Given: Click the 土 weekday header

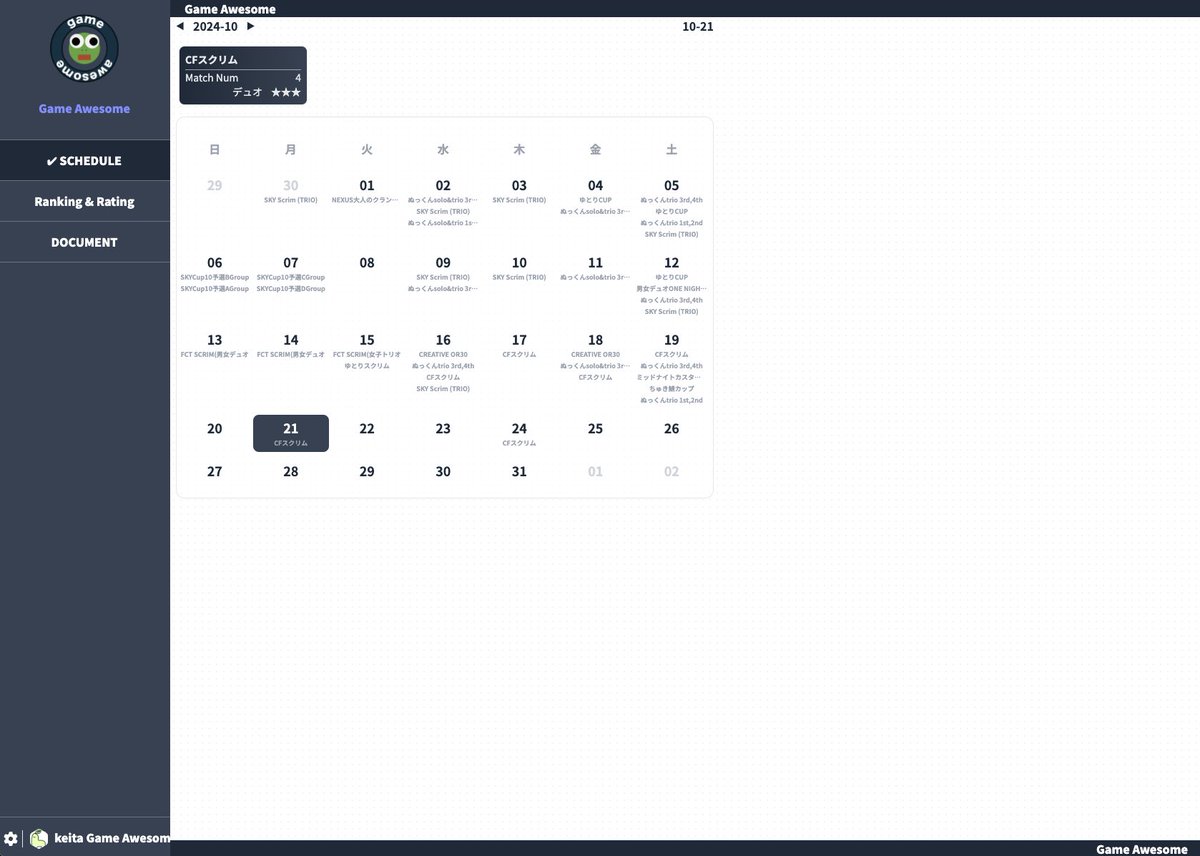Looking at the screenshot, I should (x=671, y=150).
